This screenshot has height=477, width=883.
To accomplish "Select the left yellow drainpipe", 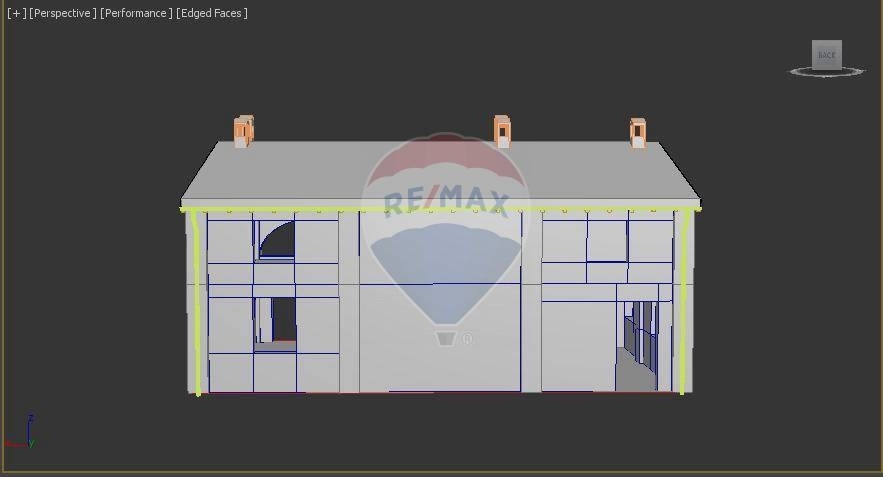I will 196,300.
